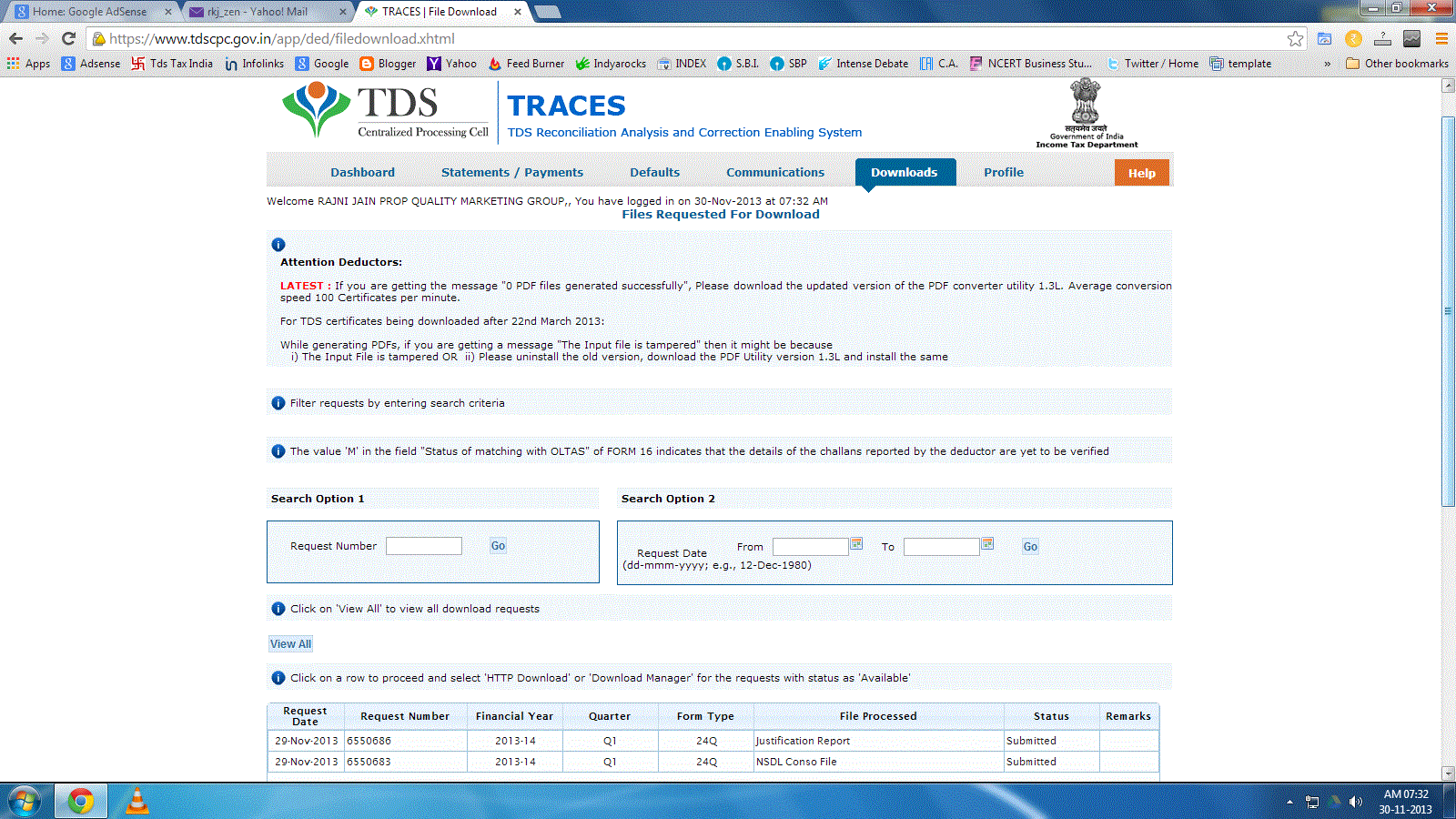
Task: Click the page vertical scrollbar thumb
Action: pyautogui.click(x=1448, y=311)
